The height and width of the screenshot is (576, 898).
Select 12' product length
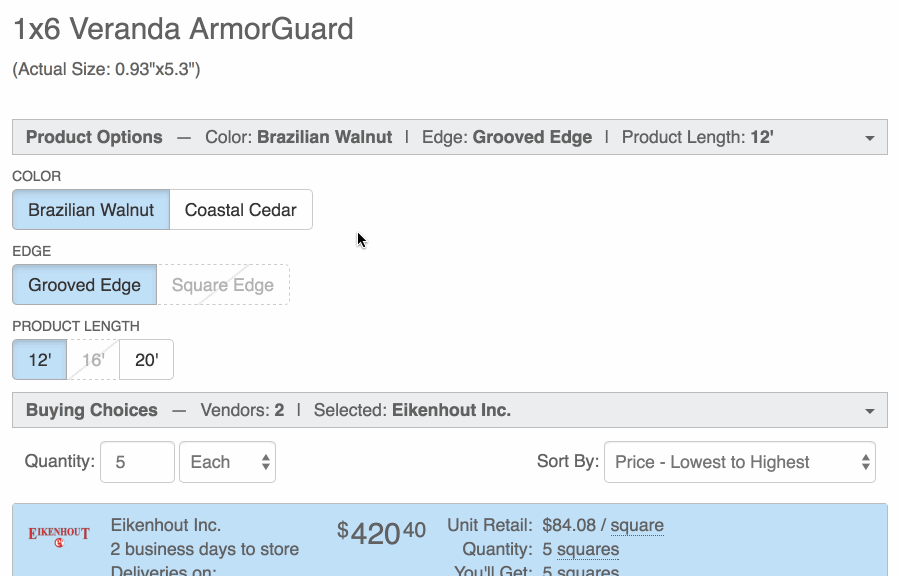[40, 360]
